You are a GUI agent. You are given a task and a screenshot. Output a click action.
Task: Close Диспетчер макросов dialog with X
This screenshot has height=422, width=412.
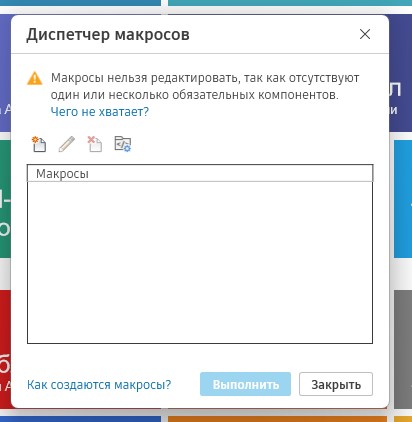point(365,34)
